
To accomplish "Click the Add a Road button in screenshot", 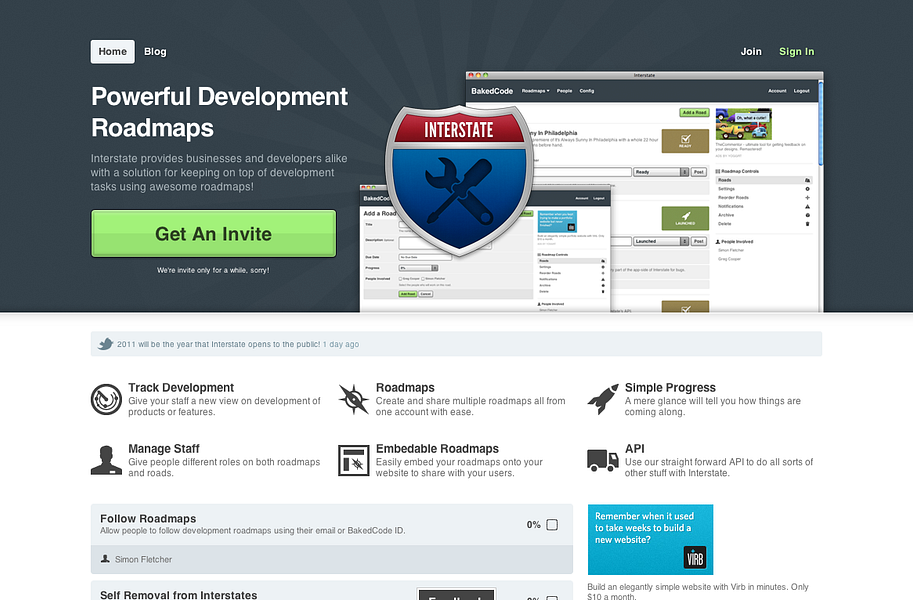I will click(x=694, y=112).
